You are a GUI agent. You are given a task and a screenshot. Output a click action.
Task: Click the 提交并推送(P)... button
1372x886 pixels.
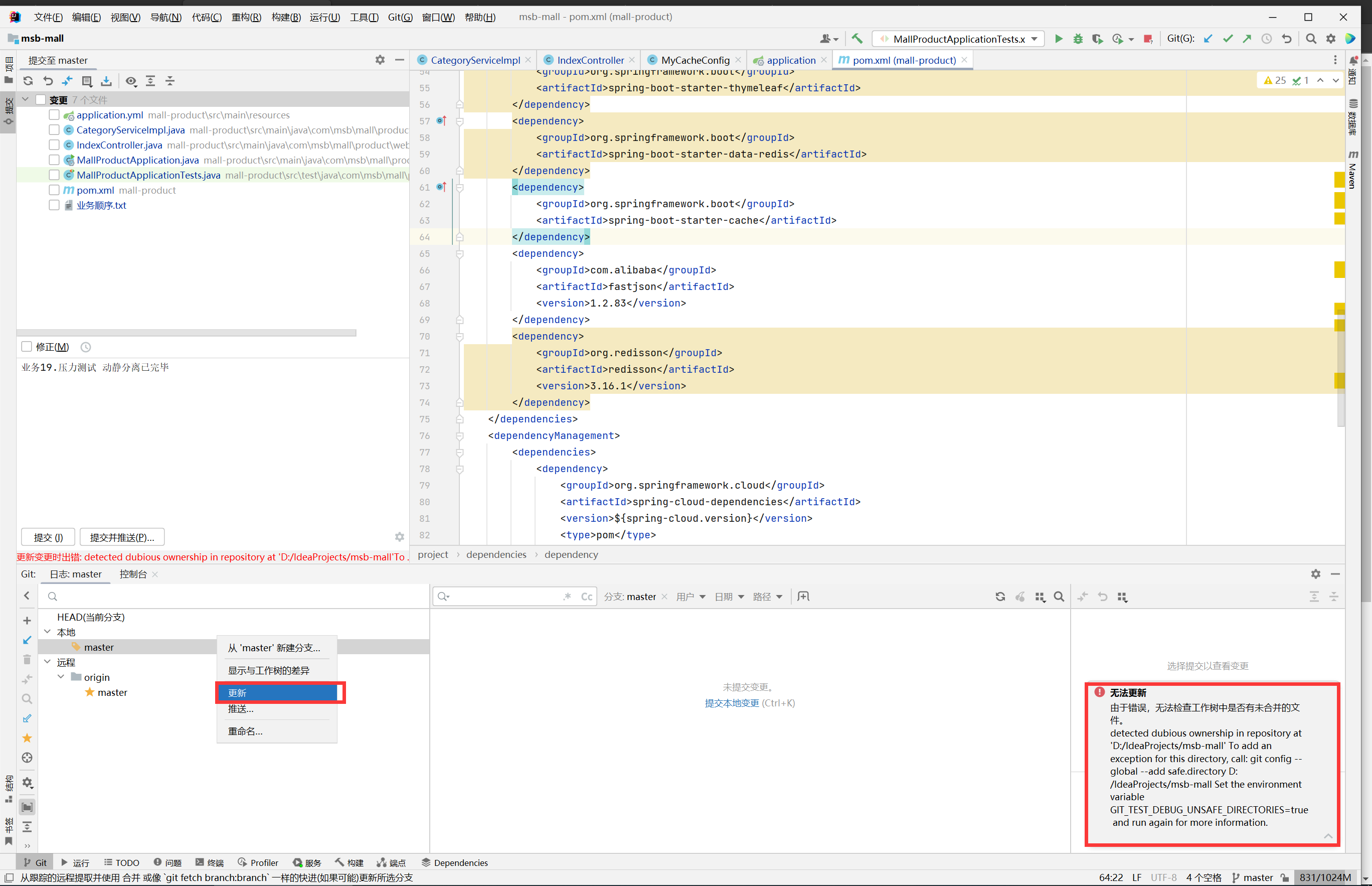tap(122, 537)
